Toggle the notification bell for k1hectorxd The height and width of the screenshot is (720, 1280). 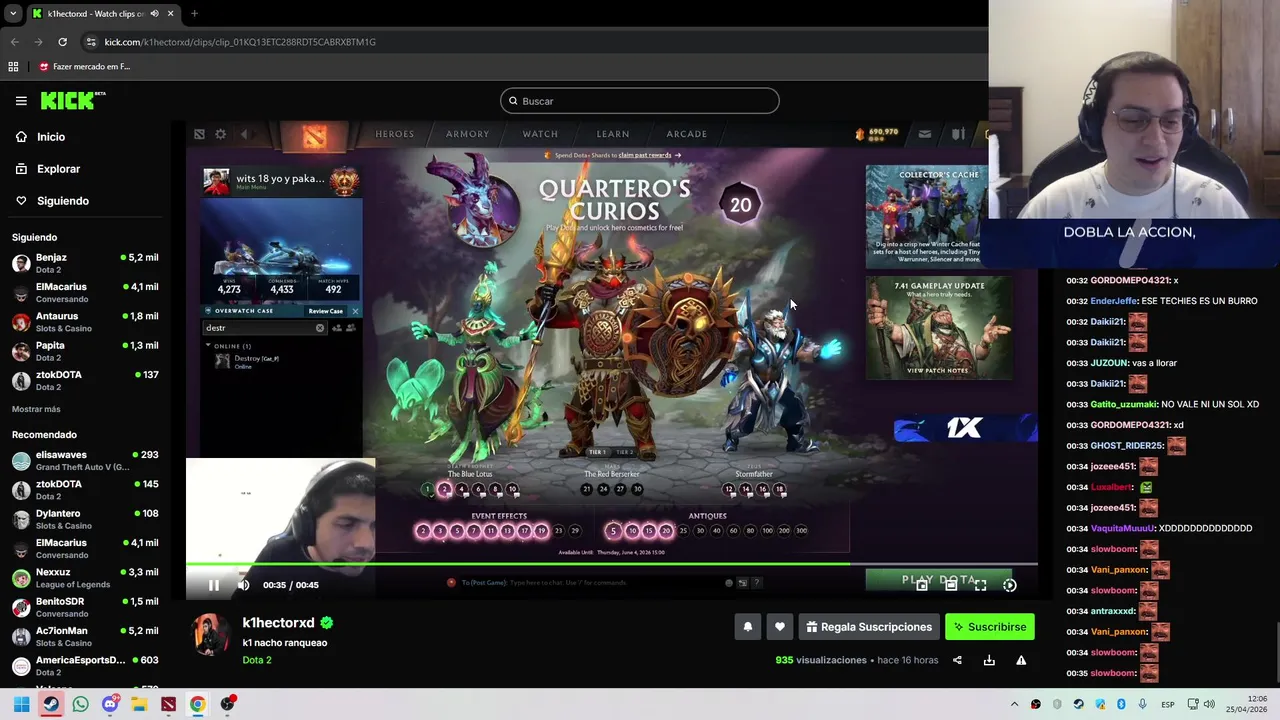747,627
